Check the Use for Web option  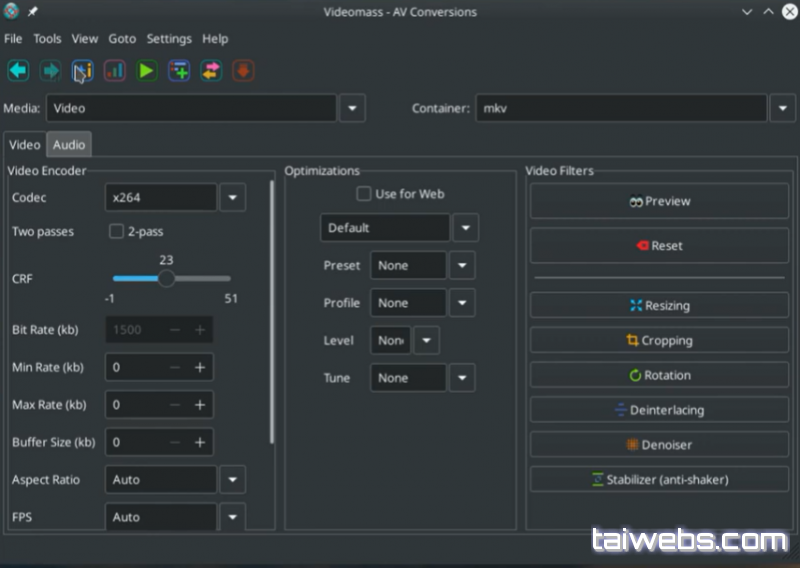(x=364, y=194)
